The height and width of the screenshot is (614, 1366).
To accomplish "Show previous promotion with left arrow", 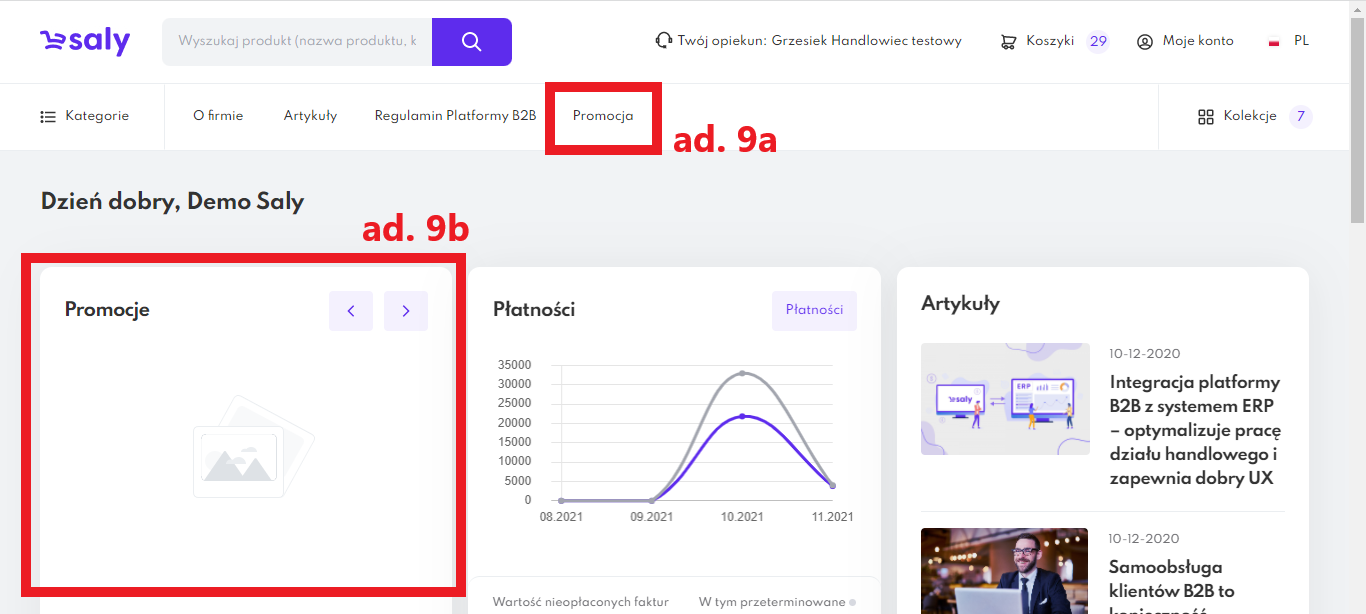I will 351,311.
